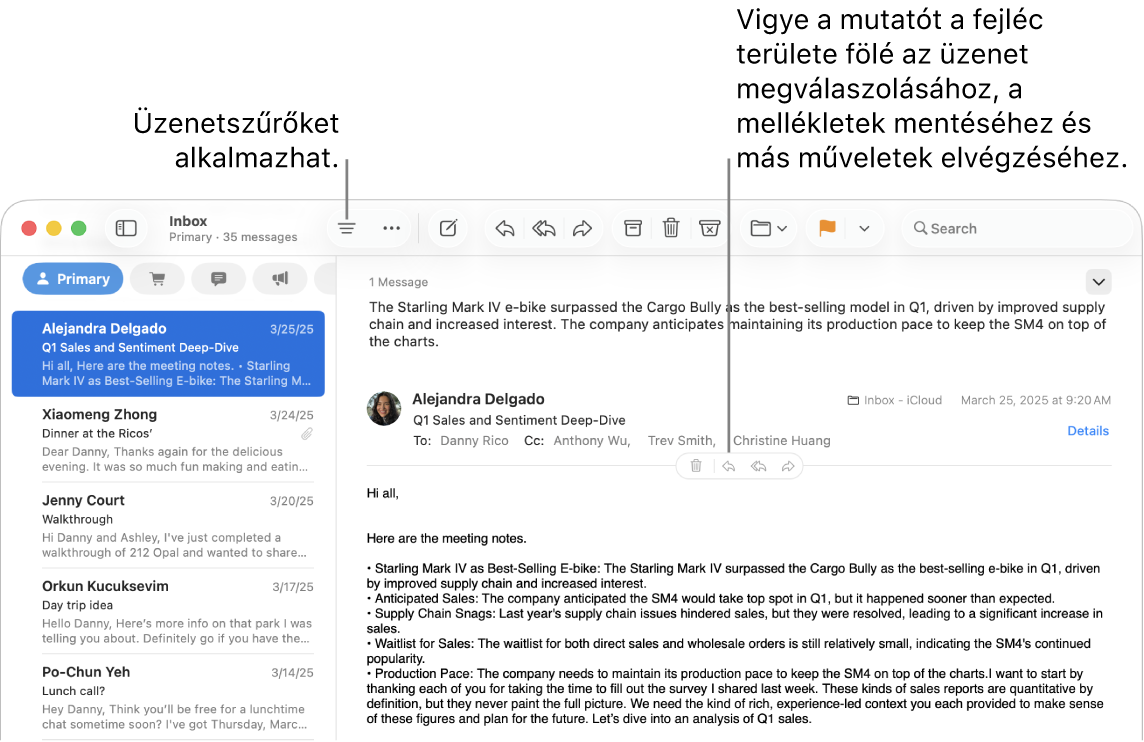Move the message to Junk

coord(710,228)
